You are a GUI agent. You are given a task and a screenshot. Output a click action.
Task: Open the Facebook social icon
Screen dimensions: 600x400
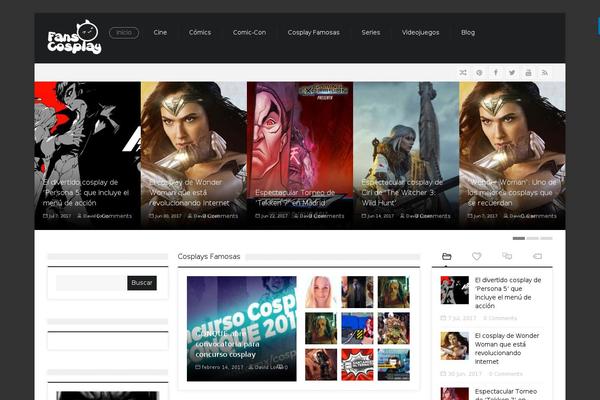[x=496, y=72]
